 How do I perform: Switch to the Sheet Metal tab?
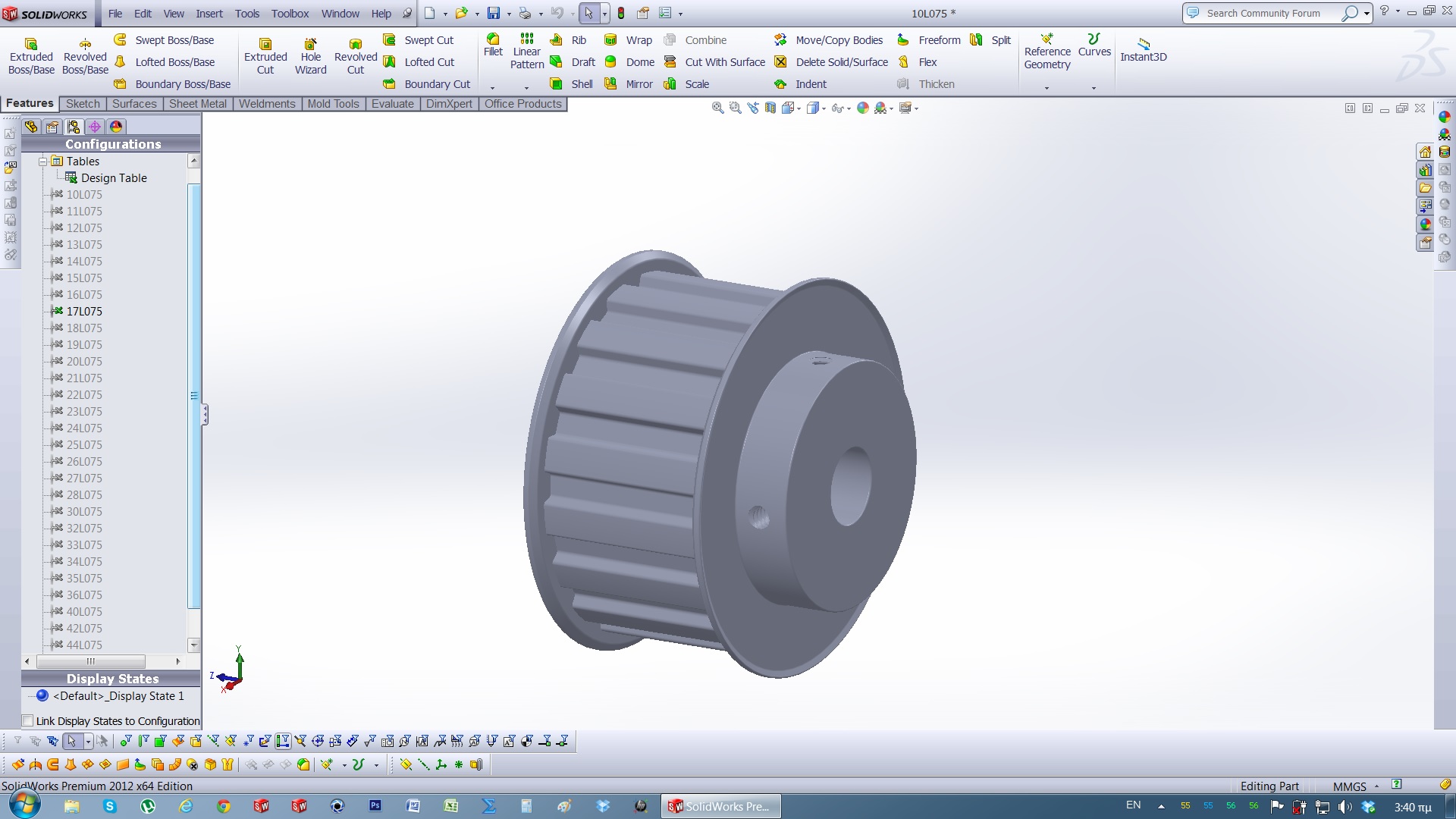(x=198, y=104)
